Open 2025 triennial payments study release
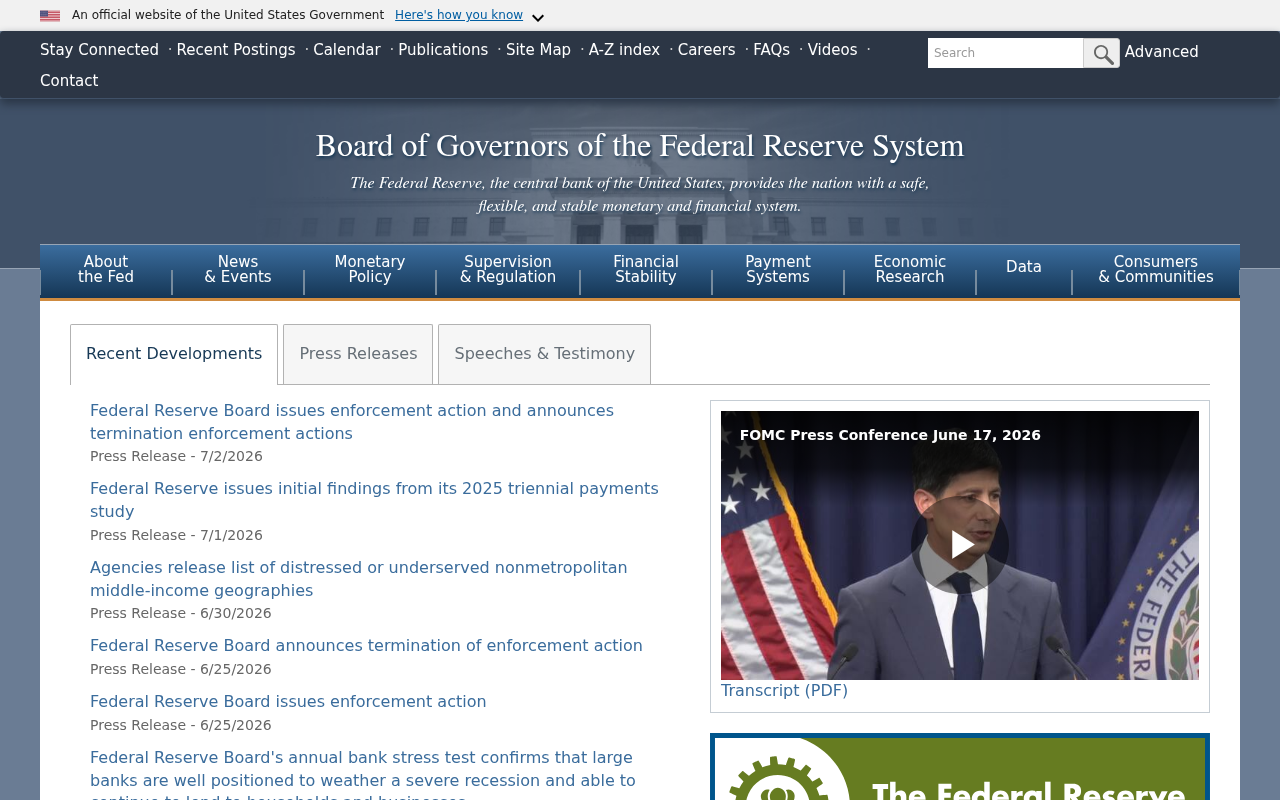The height and width of the screenshot is (800, 1280). pyautogui.click(x=374, y=500)
